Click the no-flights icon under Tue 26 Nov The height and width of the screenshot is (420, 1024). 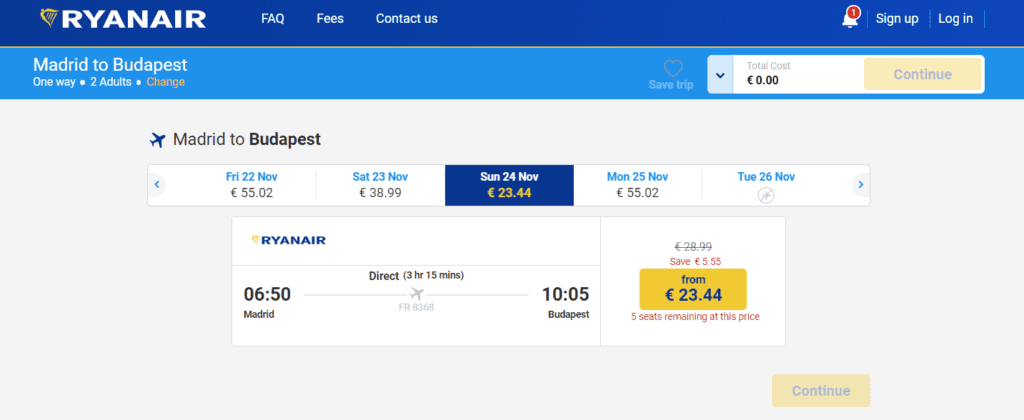coord(766,195)
